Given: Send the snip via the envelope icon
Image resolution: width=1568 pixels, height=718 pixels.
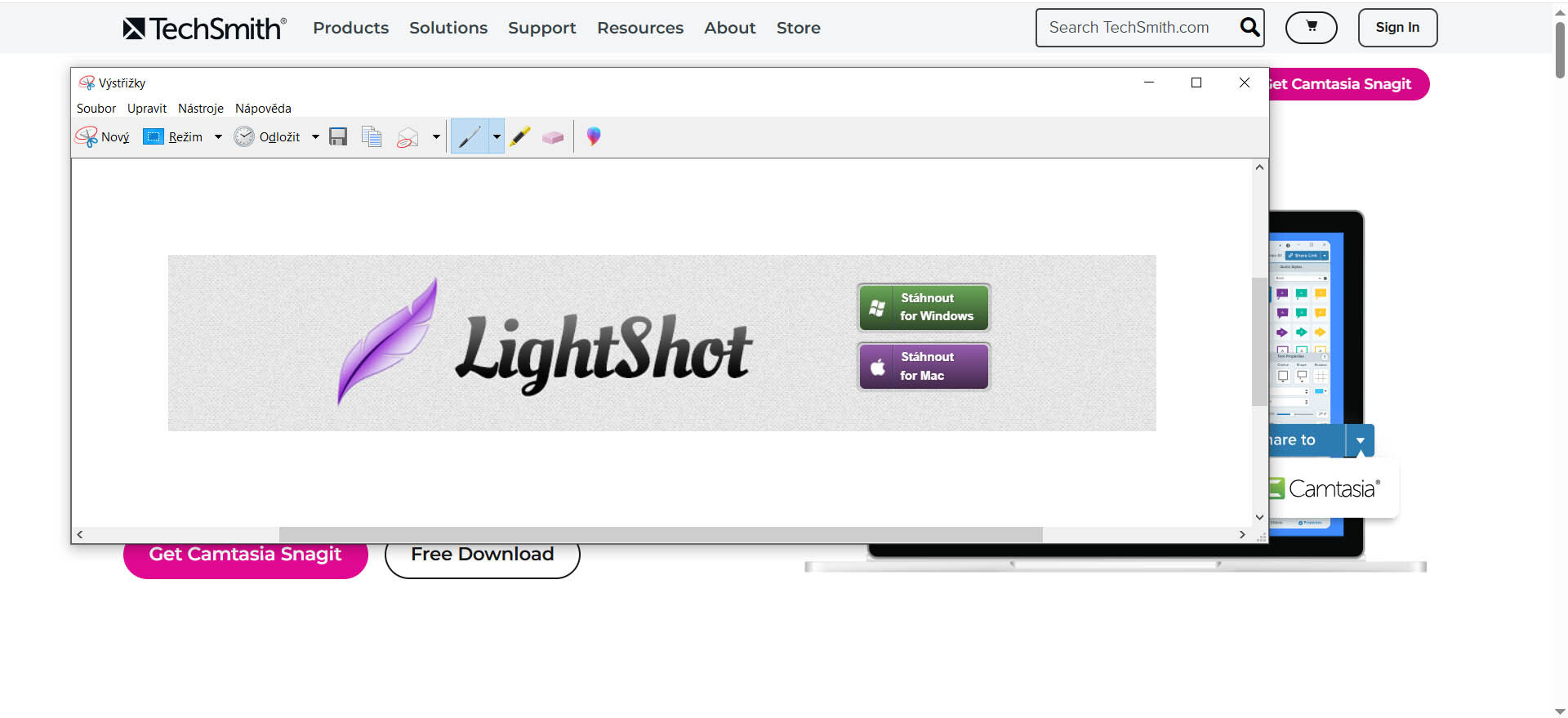Looking at the screenshot, I should click(x=408, y=137).
